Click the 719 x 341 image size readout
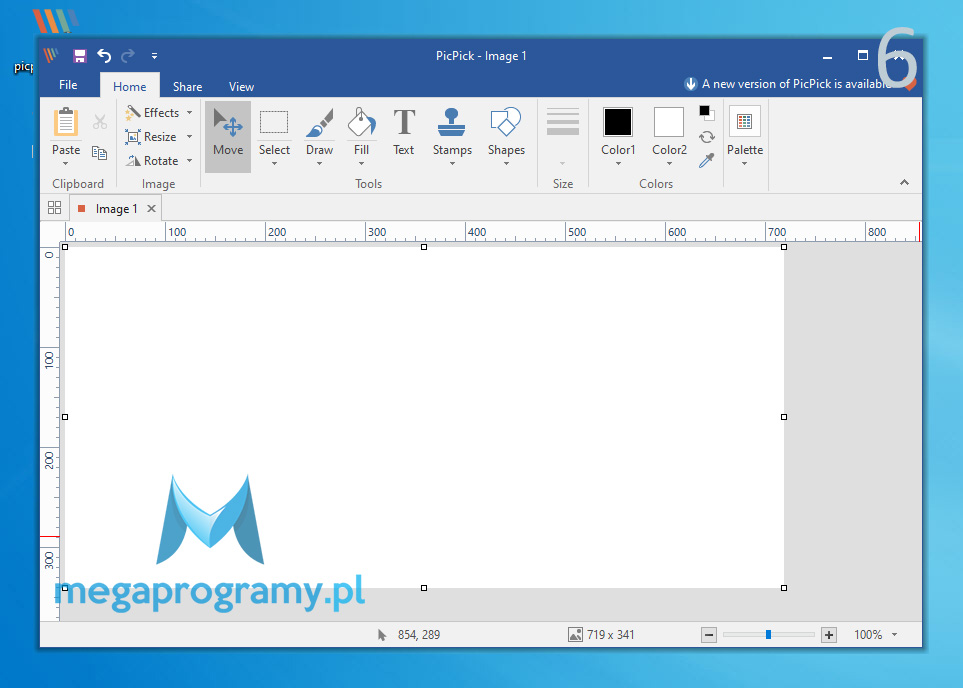 (602, 635)
